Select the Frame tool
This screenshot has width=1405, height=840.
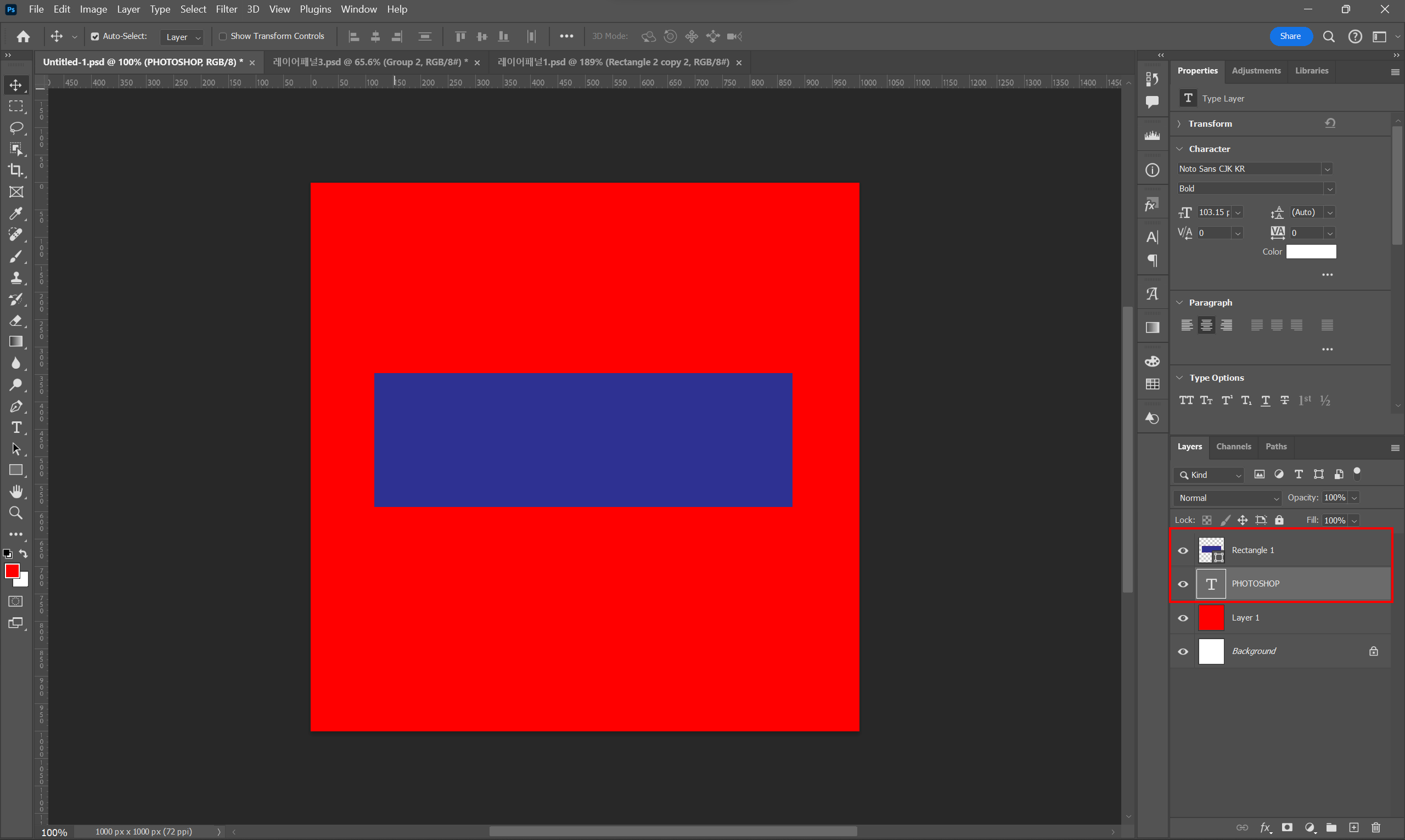16,192
